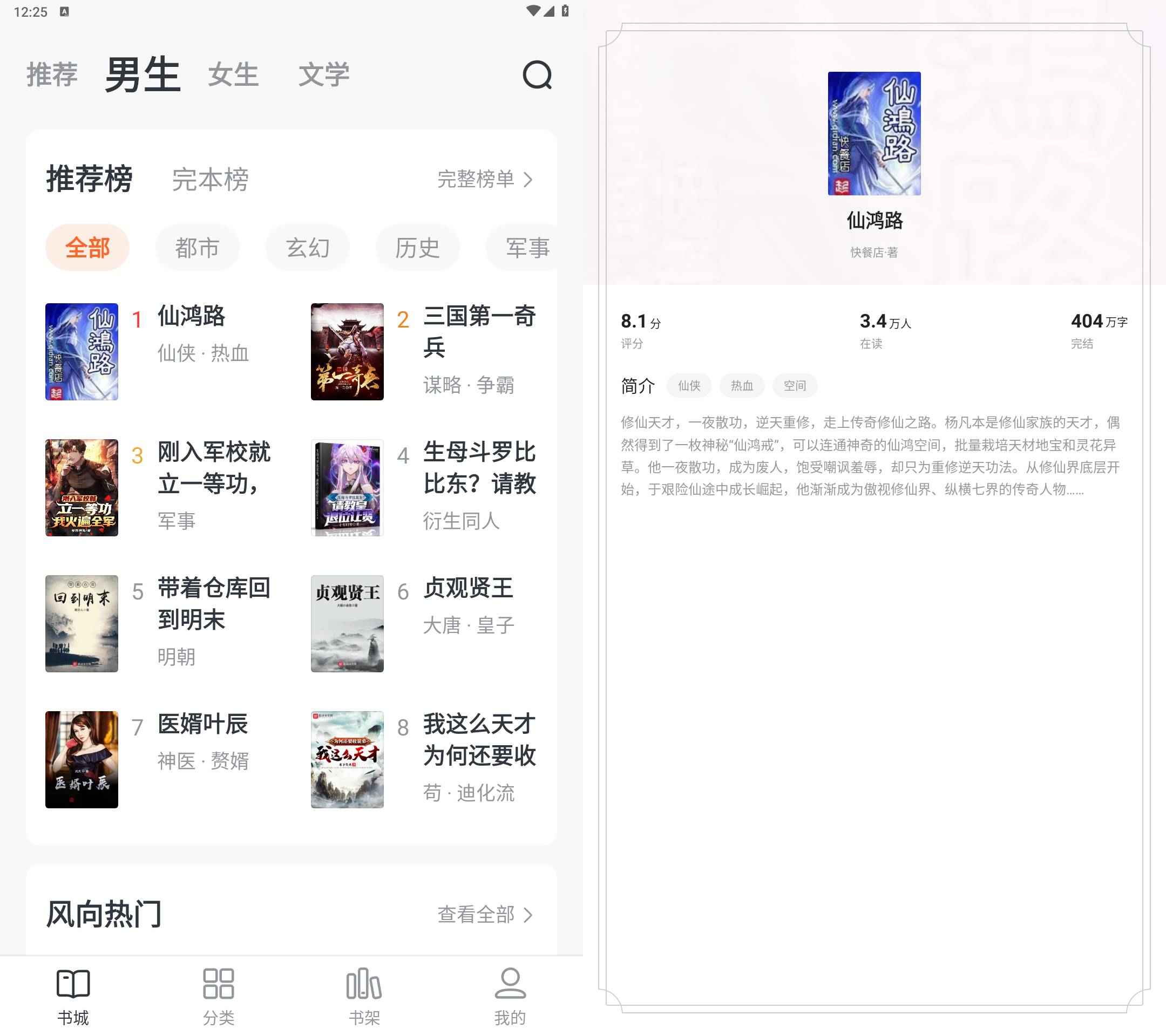
Task: Tap the large 仙鸿路 detail cover
Action: 874,133
